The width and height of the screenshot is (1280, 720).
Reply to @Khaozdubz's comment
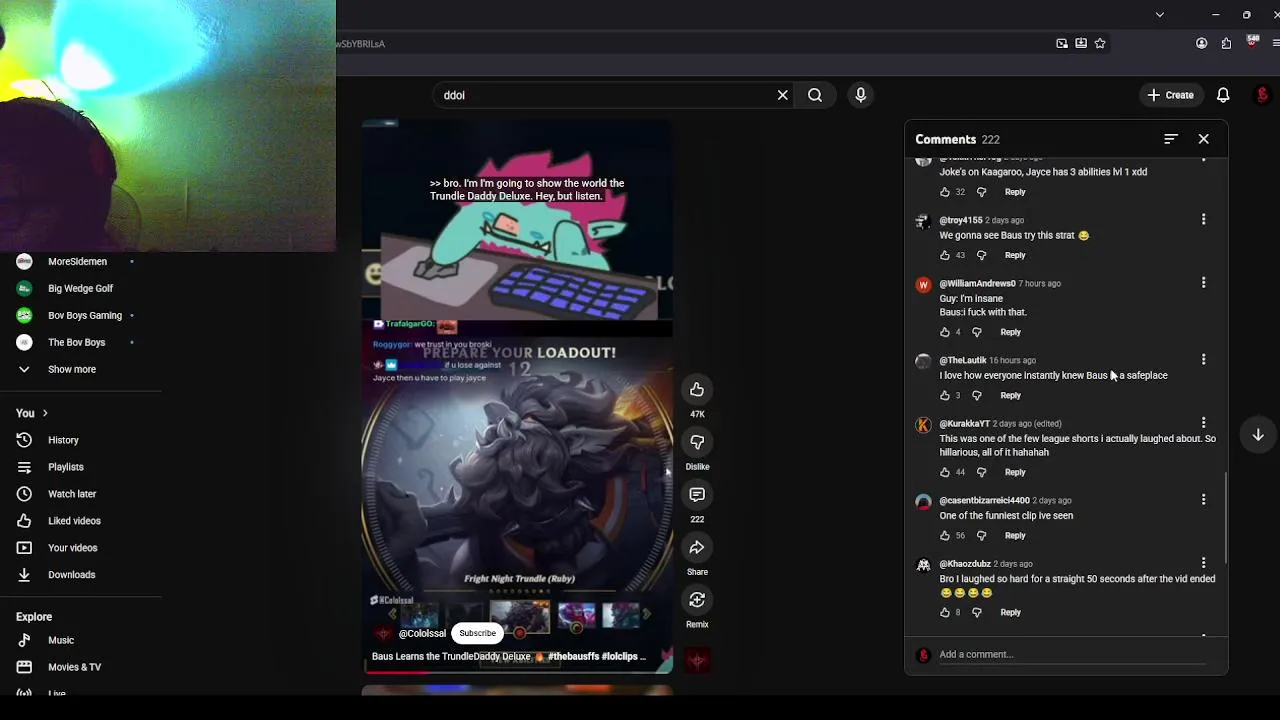click(x=1011, y=612)
